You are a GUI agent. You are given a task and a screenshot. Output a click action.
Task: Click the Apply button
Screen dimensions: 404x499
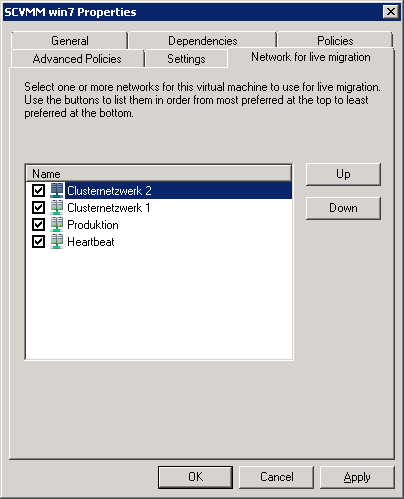coord(357,477)
